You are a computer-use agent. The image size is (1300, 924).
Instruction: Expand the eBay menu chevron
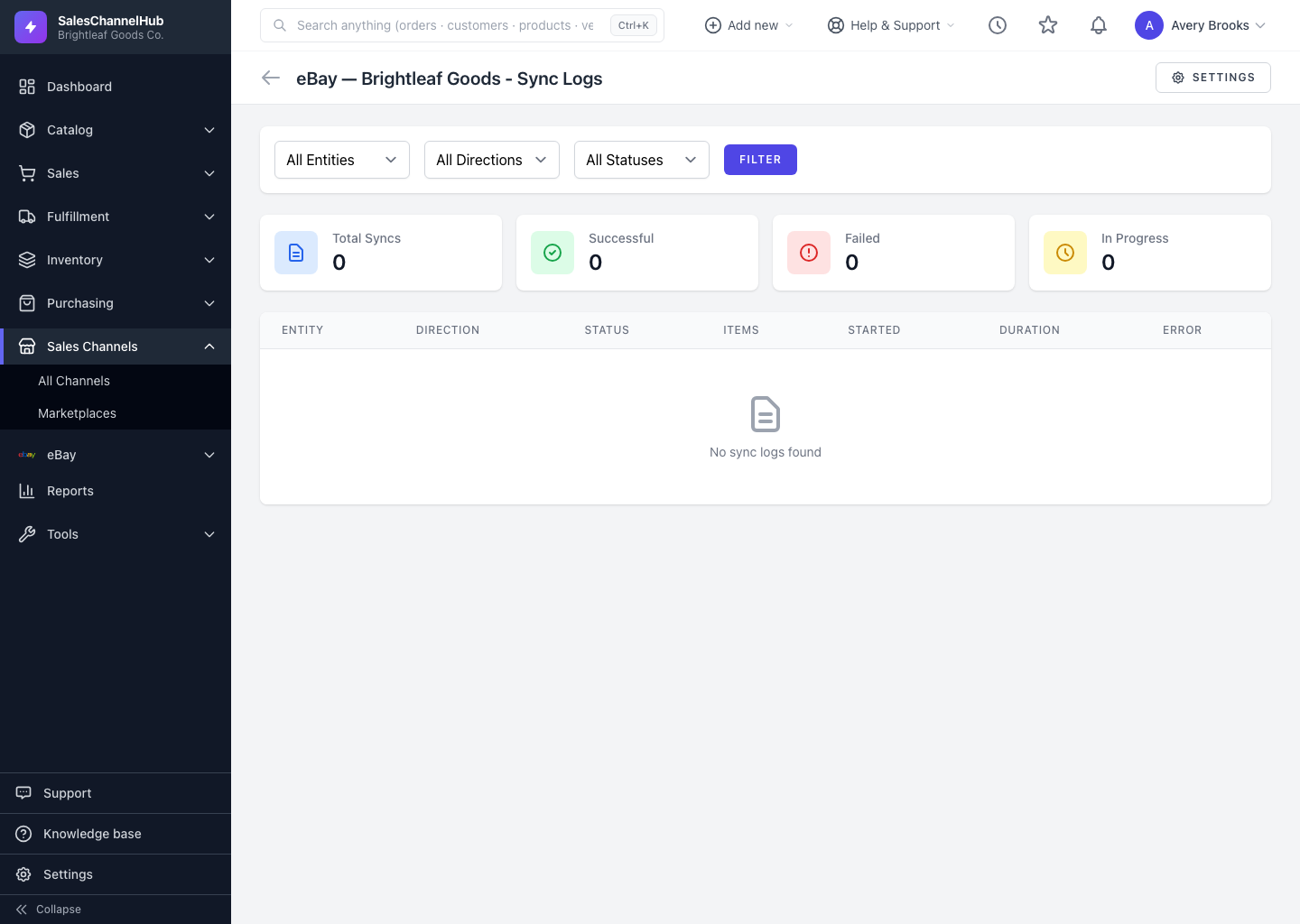209,455
